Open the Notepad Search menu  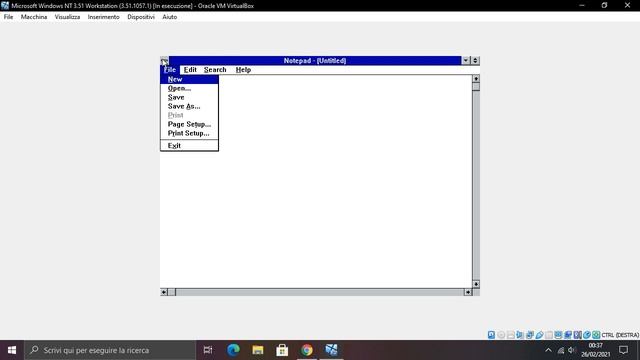(215, 70)
